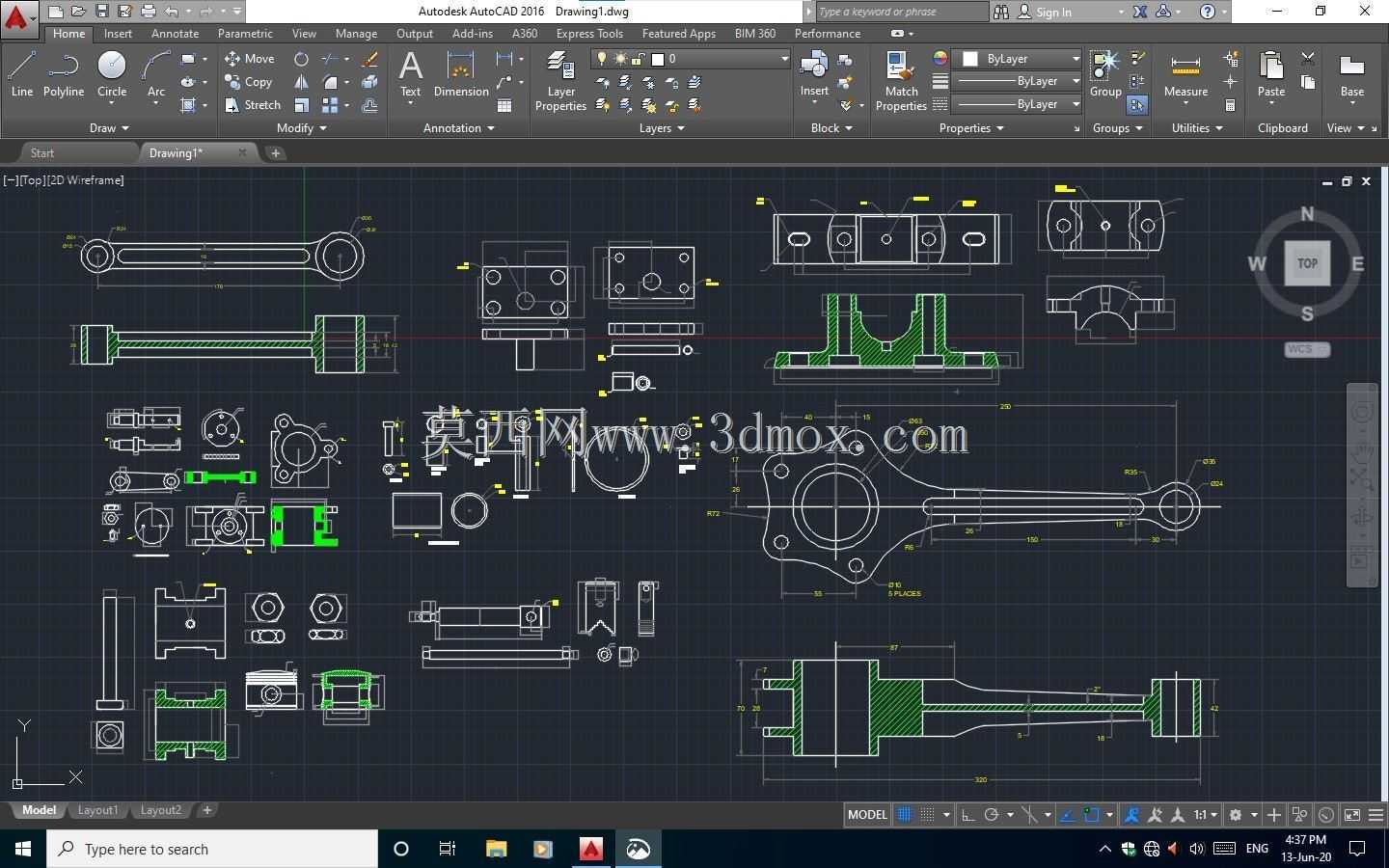The width and height of the screenshot is (1389, 868).
Task: Click the viewport label 2D Wireframe
Action: [86, 180]
